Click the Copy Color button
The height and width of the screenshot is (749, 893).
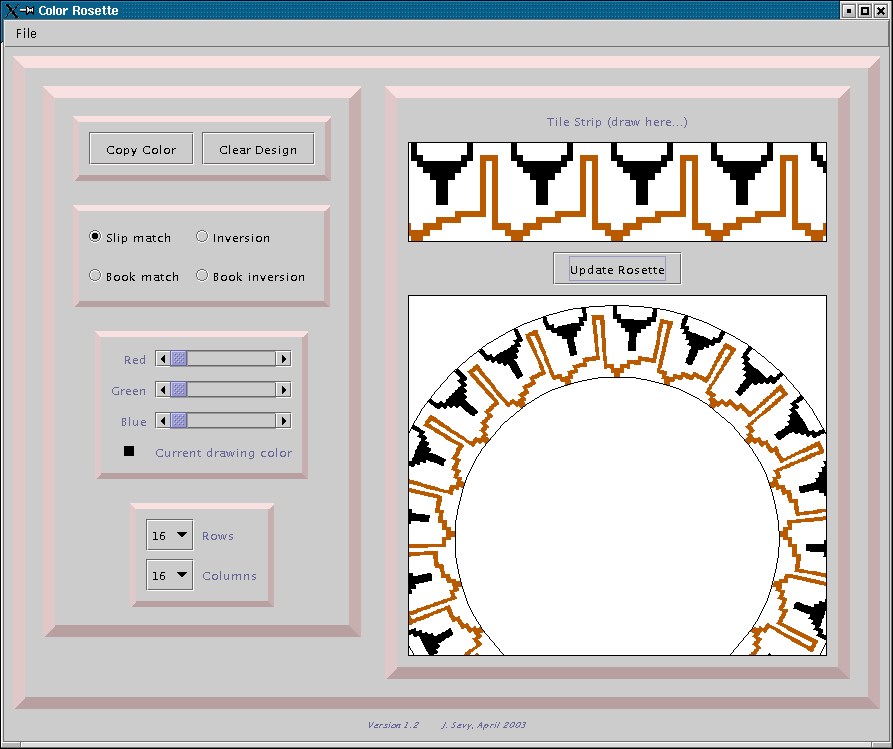pos(141,149)
